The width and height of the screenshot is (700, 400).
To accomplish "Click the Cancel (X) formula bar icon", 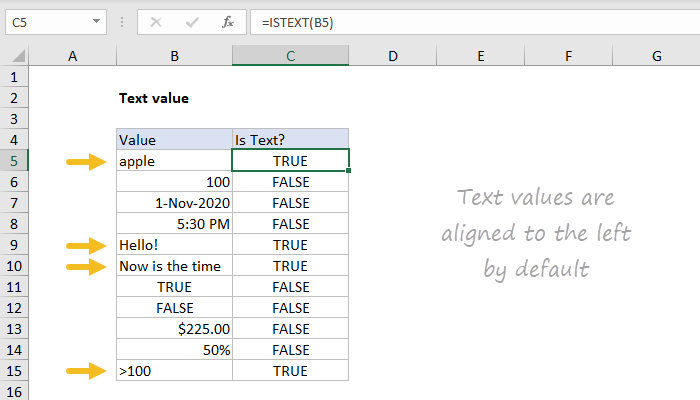I will [156, 22].
